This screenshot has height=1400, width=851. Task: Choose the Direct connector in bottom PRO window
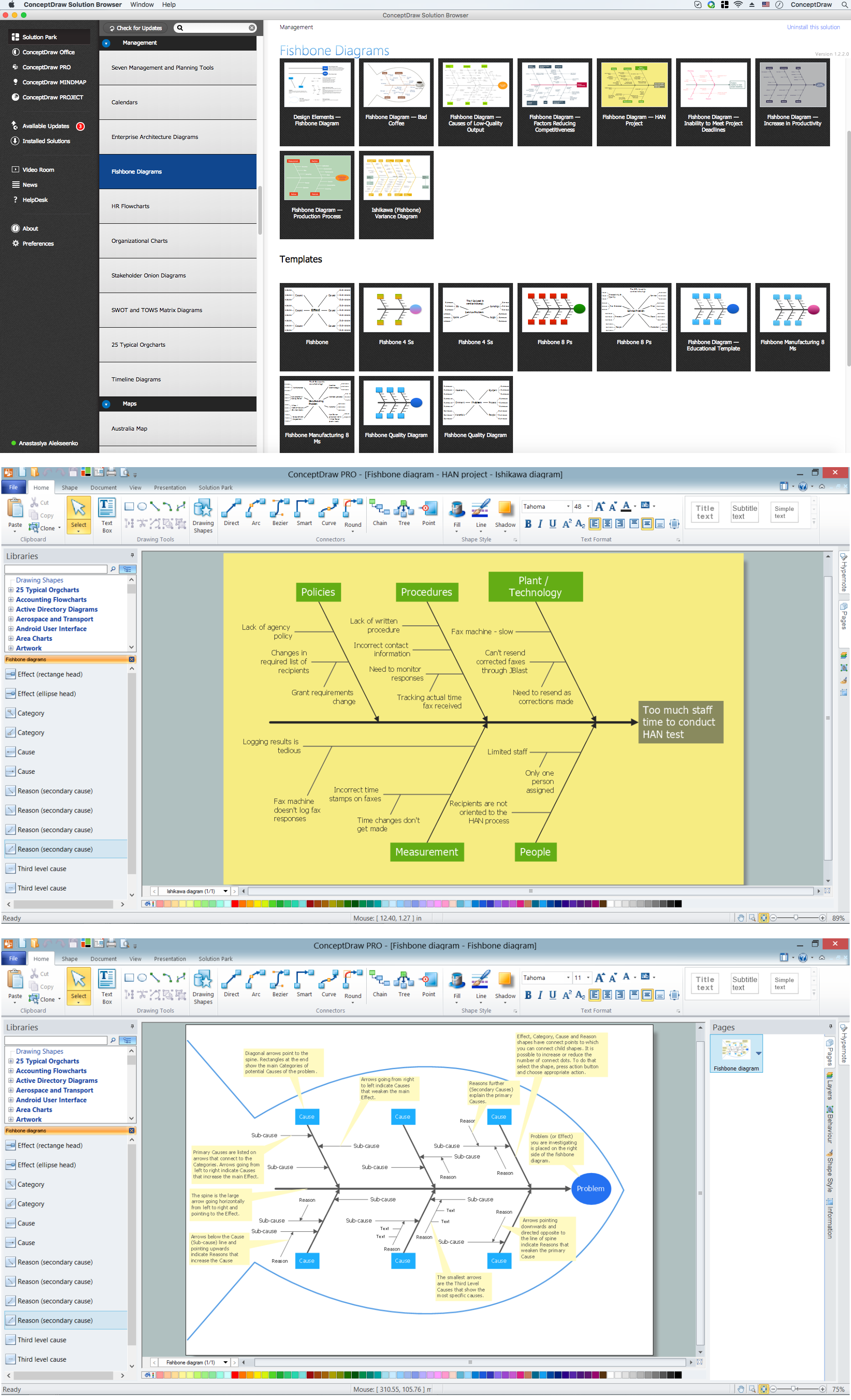pyautogui.click(x=231, y=983)
